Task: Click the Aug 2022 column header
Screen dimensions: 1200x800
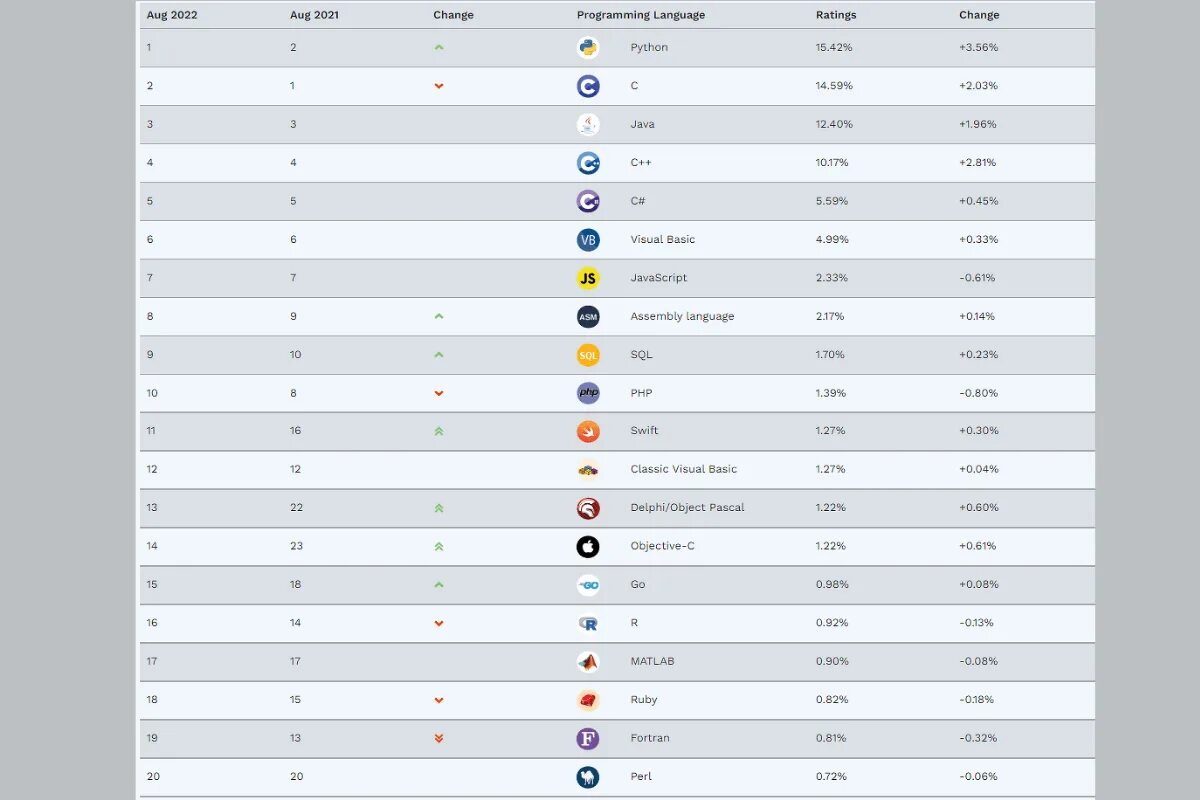Action: 172,15
